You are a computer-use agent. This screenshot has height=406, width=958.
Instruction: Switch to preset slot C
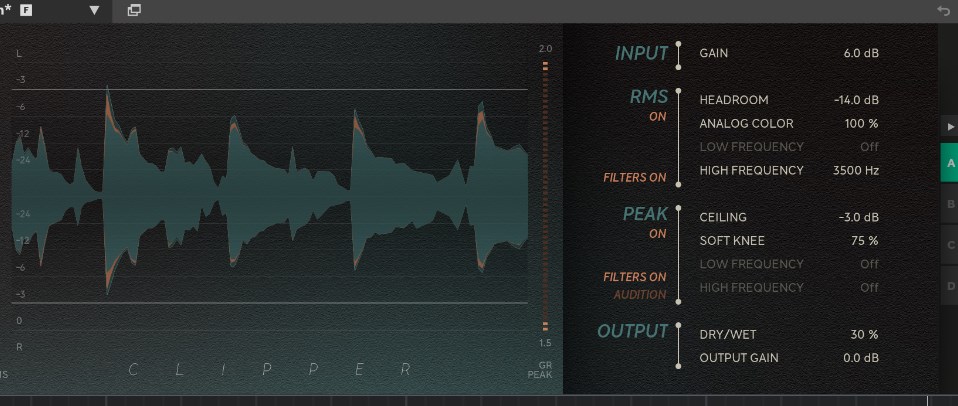949,245
